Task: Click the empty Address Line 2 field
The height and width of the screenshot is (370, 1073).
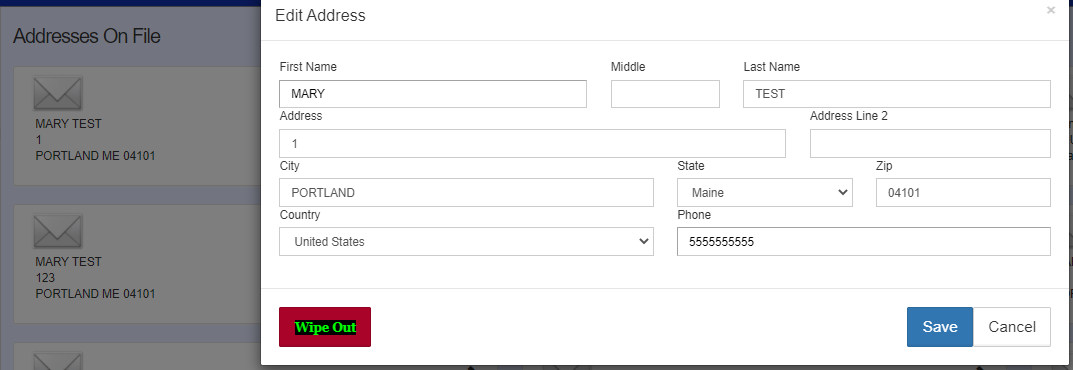Action: click(930, 144)
